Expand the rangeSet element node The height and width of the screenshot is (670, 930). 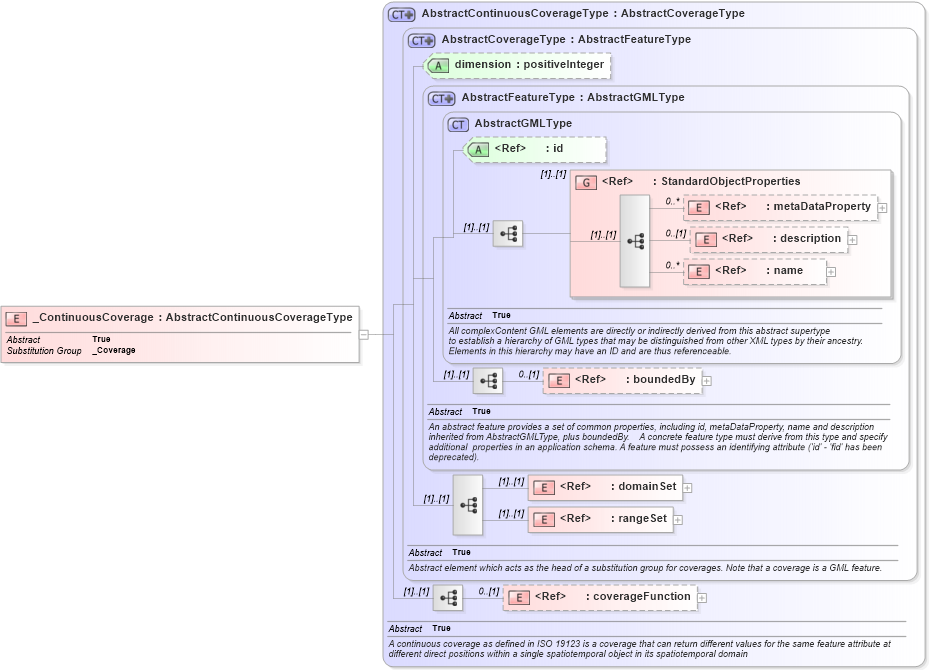click(x=679, y=519)
